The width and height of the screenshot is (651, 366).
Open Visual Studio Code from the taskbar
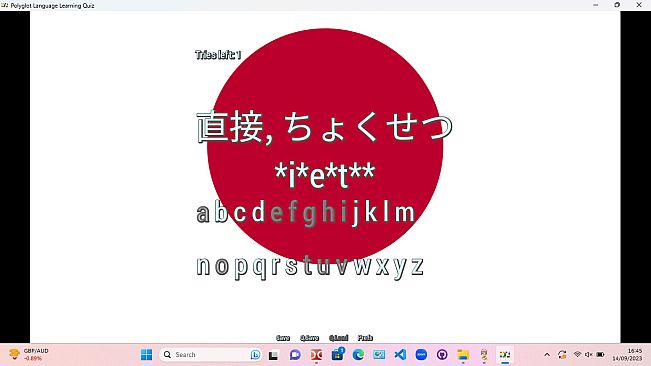pyautogui.click(x=400, y=355)
